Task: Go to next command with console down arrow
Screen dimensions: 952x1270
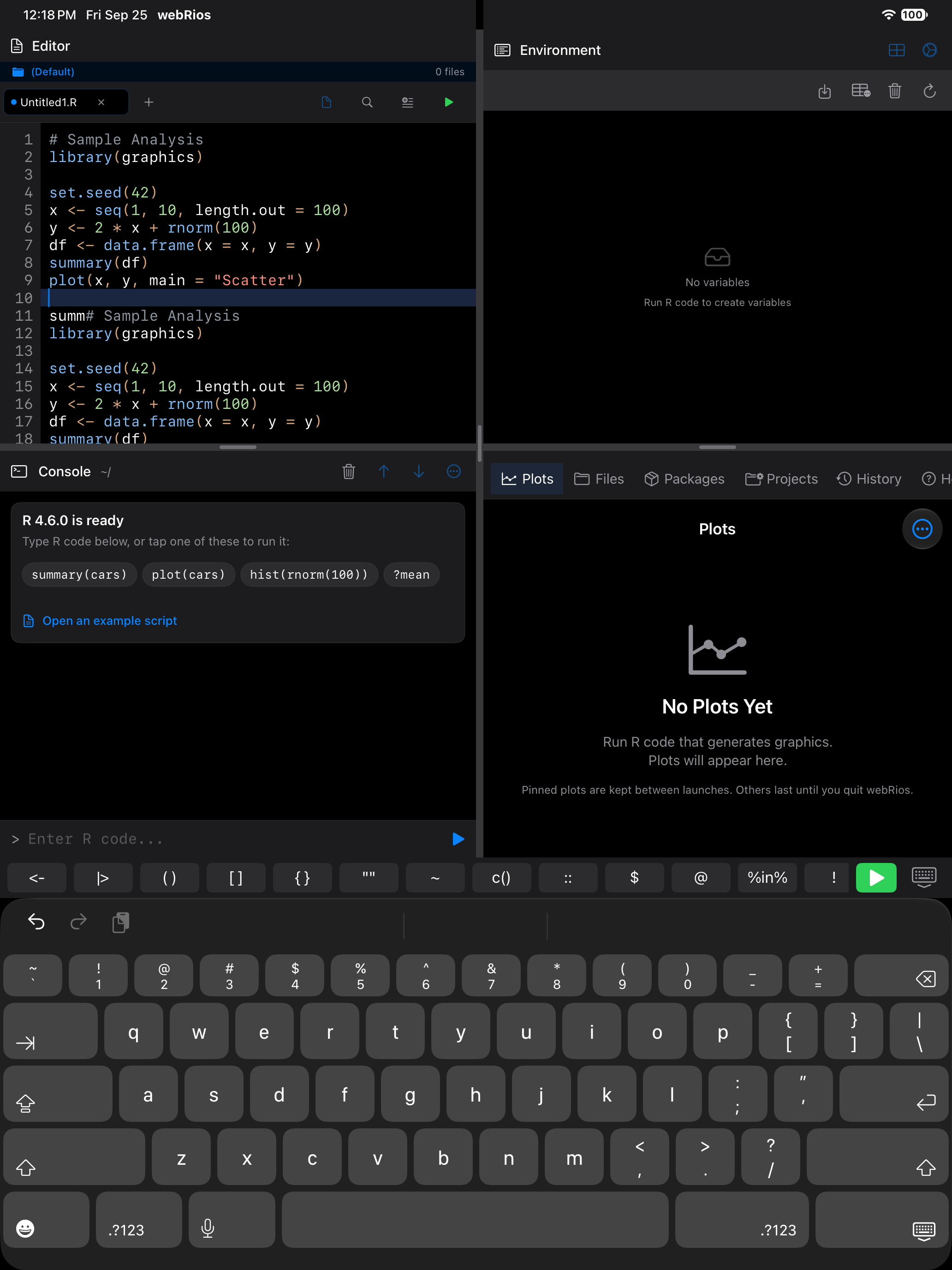Action: (x=419, y=471)
